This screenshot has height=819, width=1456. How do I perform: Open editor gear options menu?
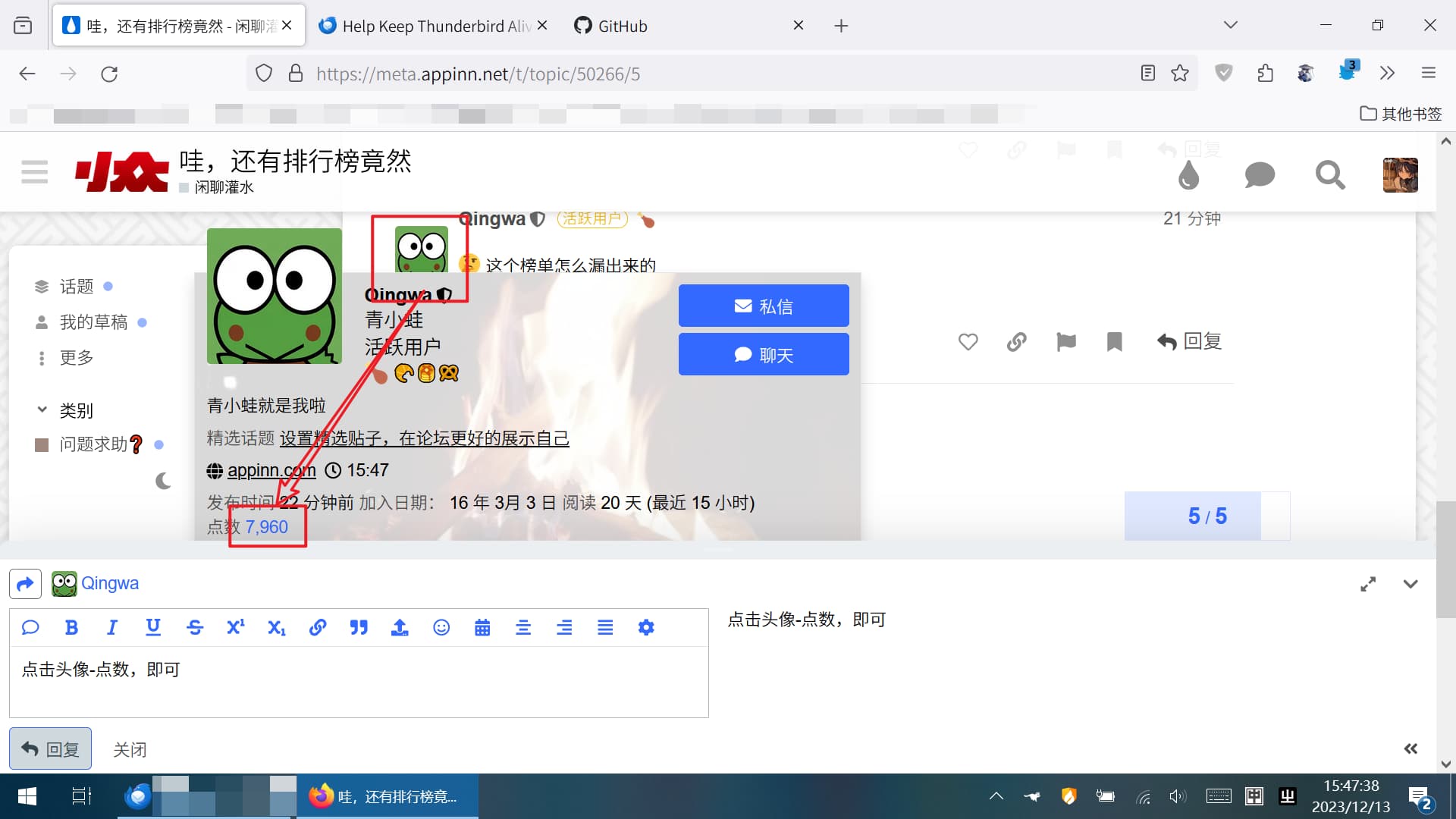point(646,627)
